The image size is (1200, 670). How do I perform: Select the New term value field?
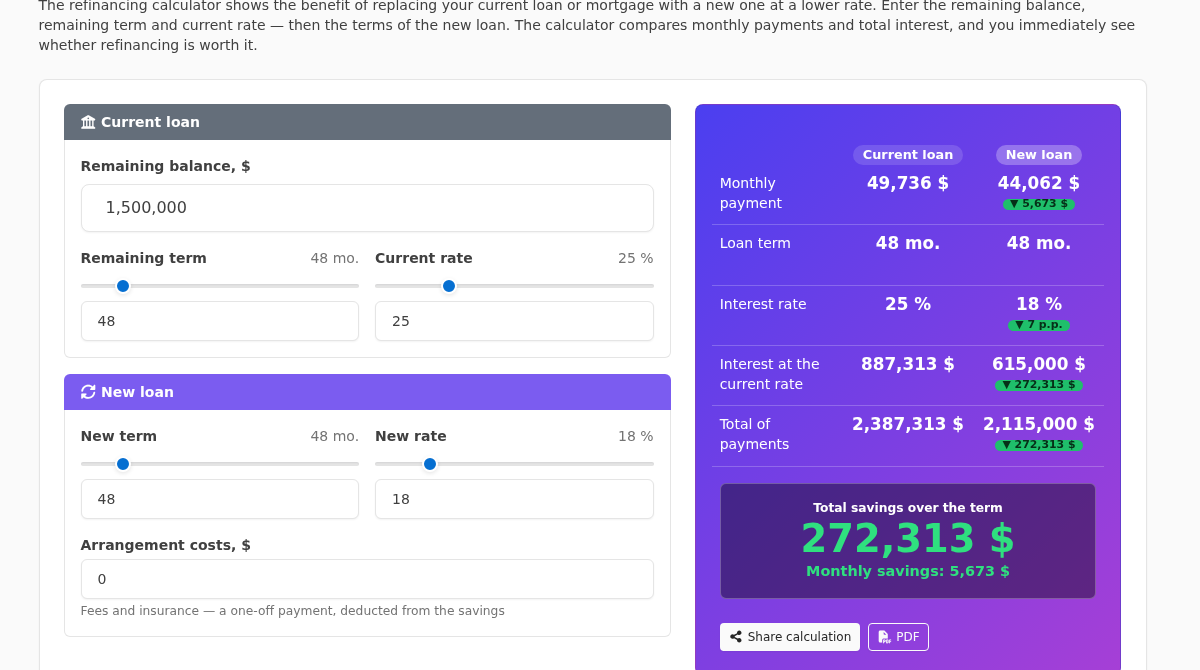coord(220,499)
